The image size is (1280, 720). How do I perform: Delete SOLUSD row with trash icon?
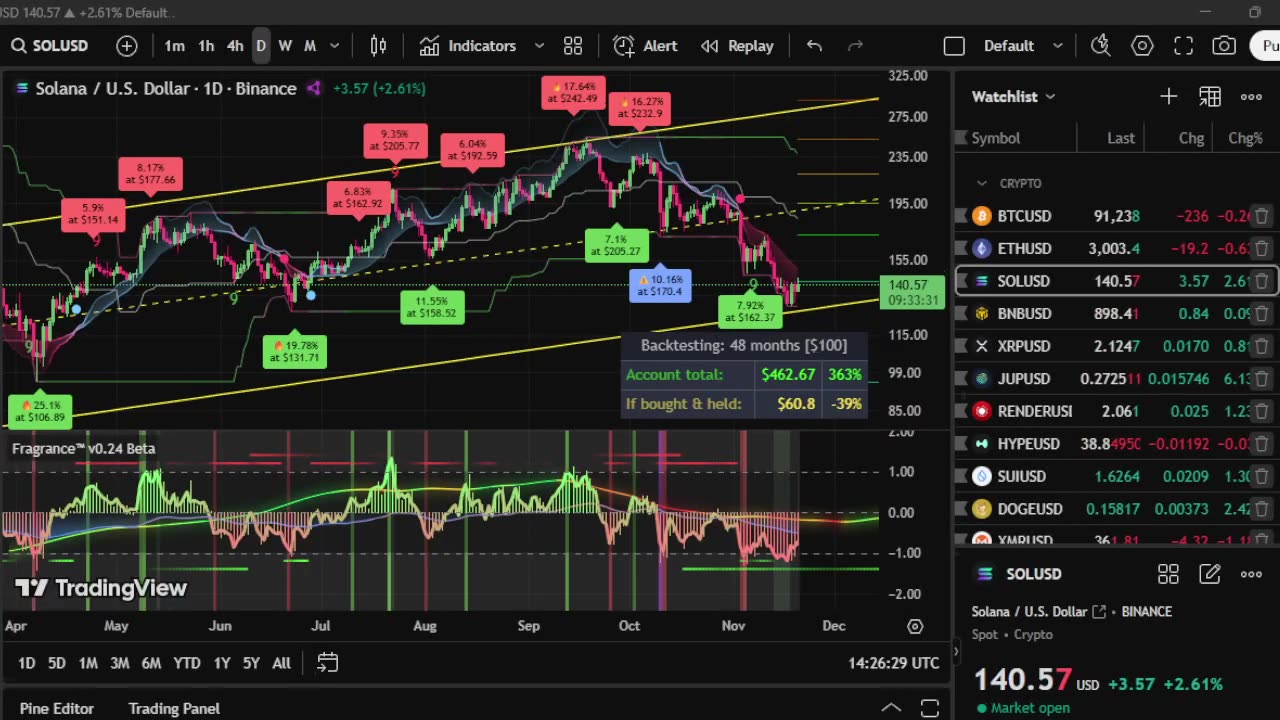click(1262, 281)
